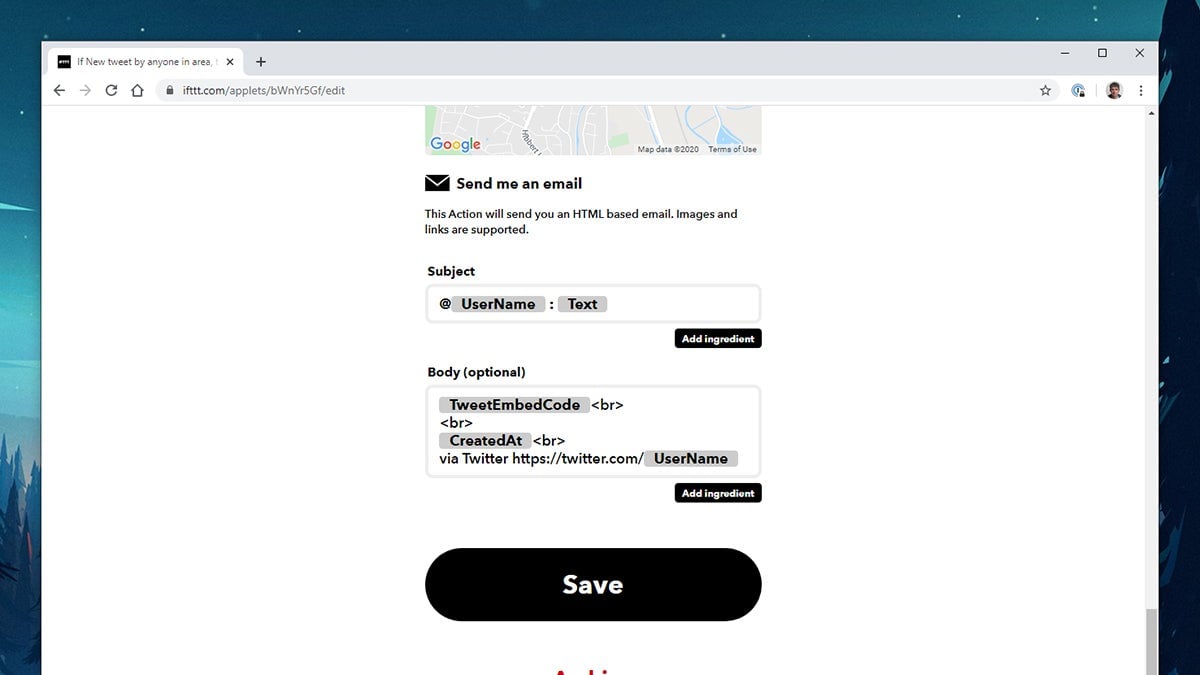
Task: Click the Save button
Action: tap(593, 584)
